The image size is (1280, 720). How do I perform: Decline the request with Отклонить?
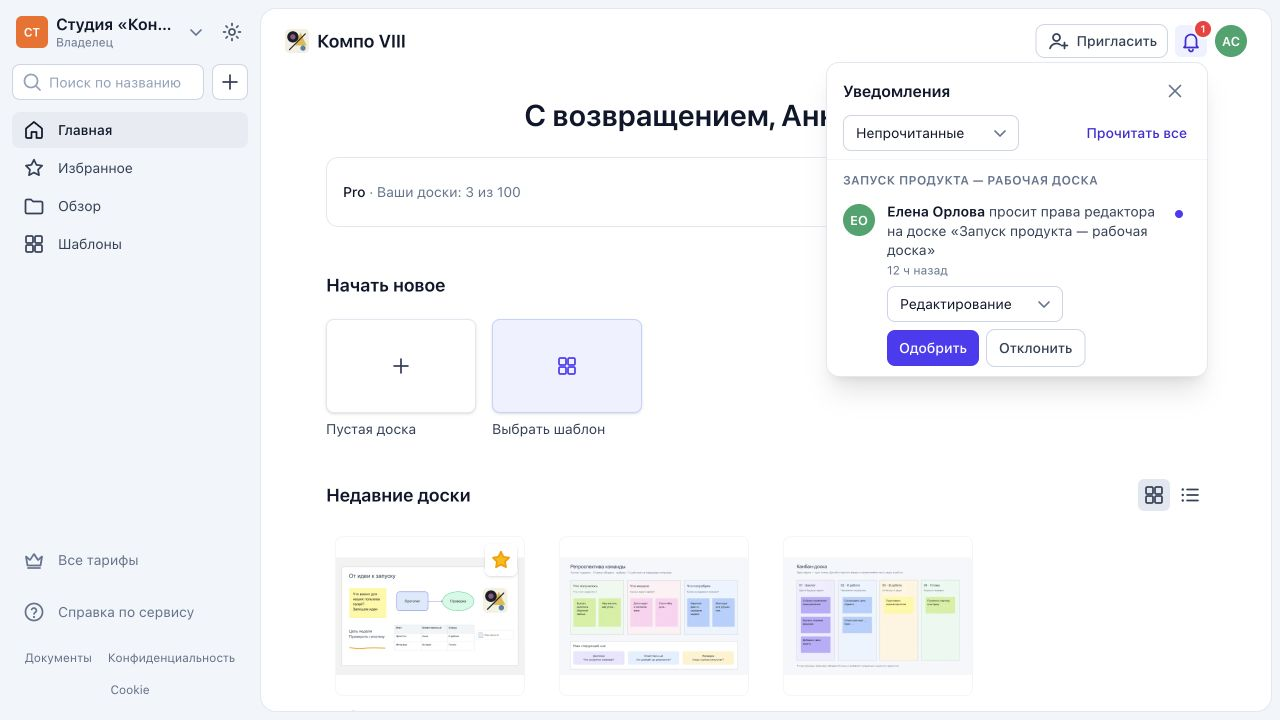(x=1036, y=348)
